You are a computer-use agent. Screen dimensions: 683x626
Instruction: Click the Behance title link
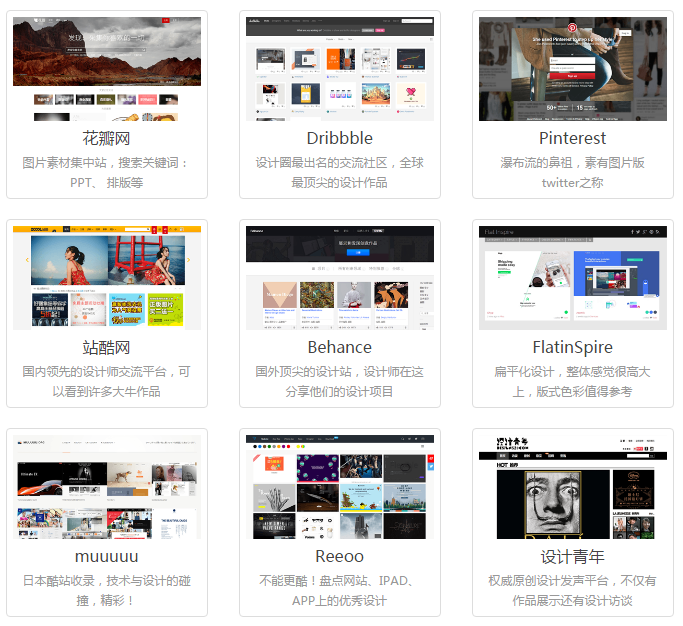click(340, 348)
